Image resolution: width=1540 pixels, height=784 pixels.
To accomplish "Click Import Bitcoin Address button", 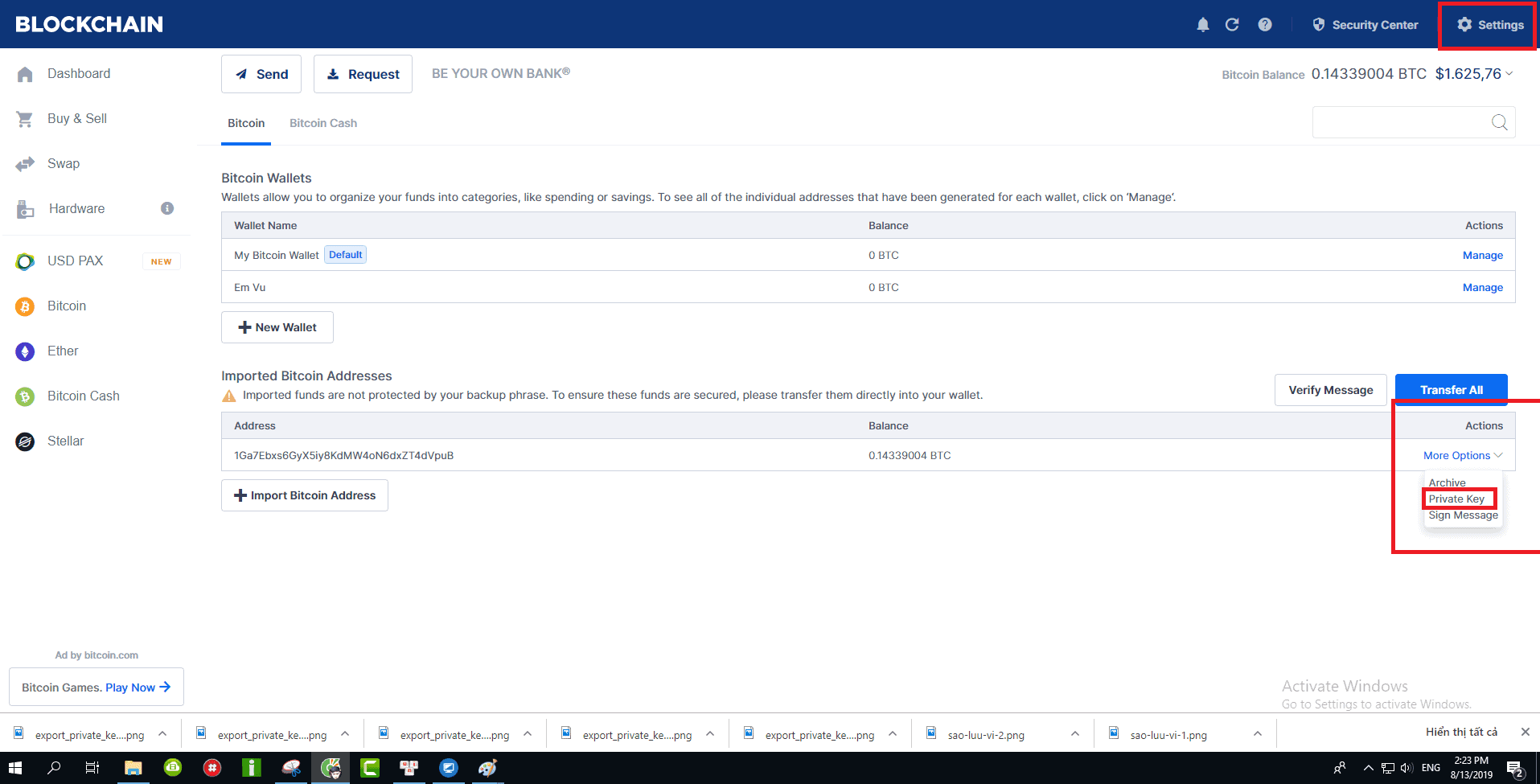I will coord(305,495).
